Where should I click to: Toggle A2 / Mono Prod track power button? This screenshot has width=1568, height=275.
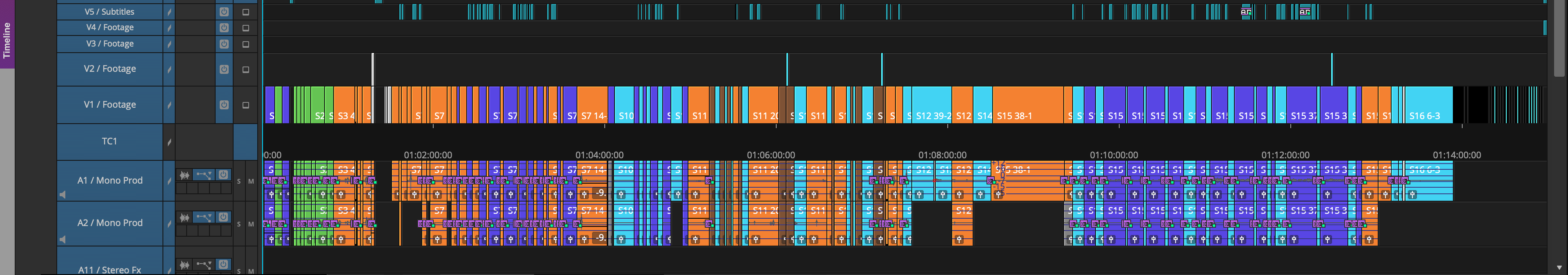[x=223, y=217]
